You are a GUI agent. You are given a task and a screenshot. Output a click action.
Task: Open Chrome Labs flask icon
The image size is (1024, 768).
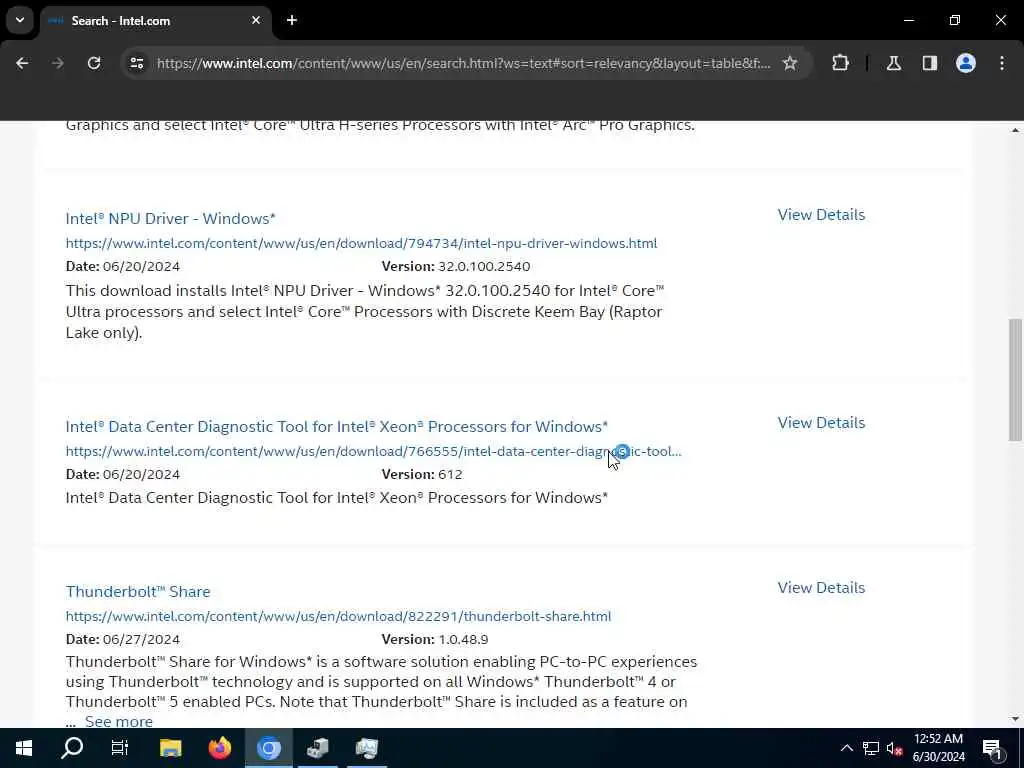click(x=894, y=63)
